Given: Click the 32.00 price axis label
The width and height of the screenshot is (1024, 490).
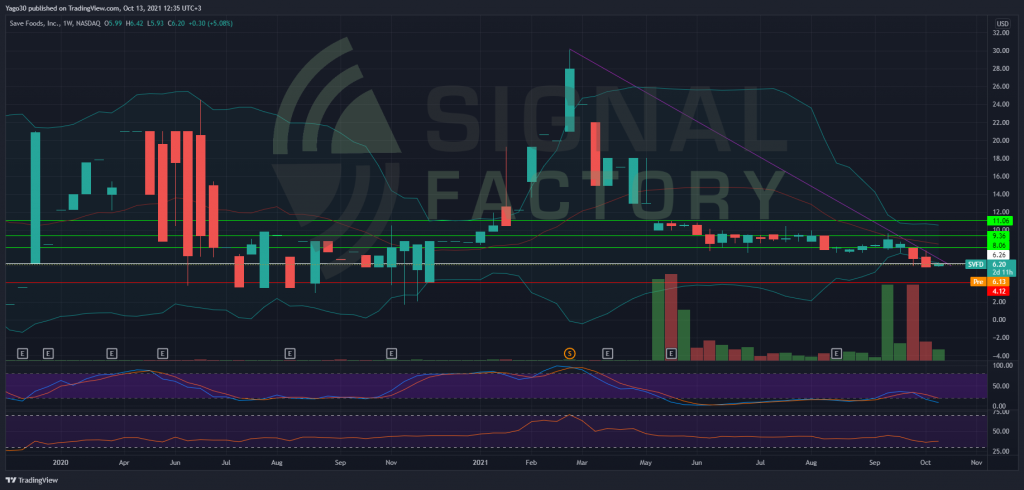Looking at the screenshot, I should click(1002, 33).
